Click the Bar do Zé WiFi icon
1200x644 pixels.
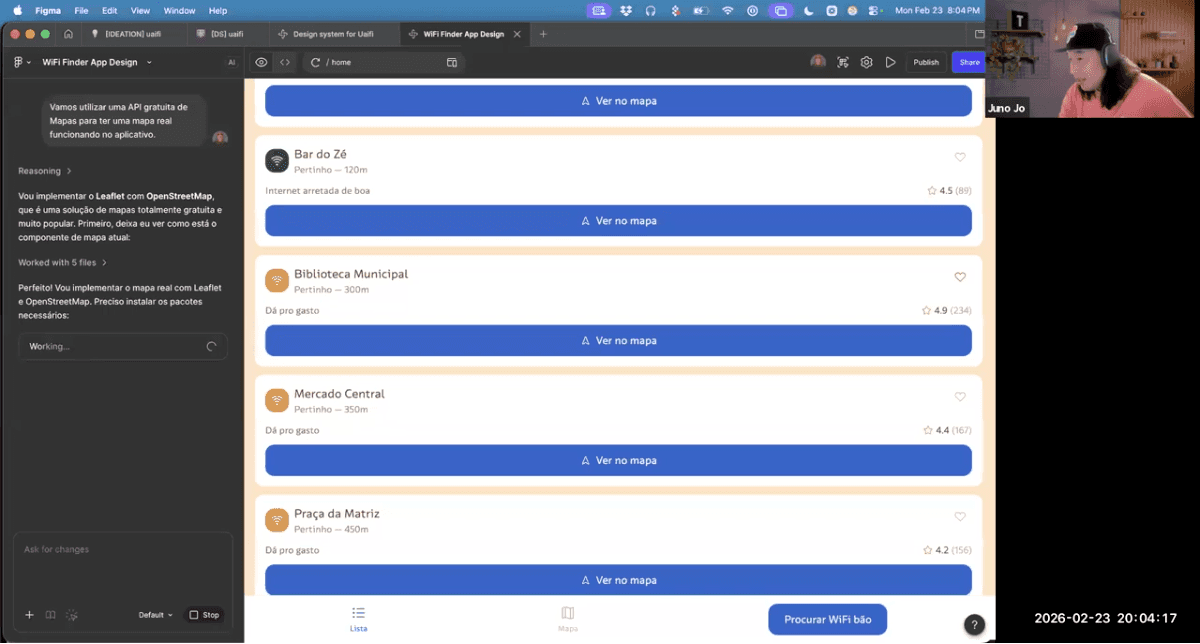click(x=277, y=160)
